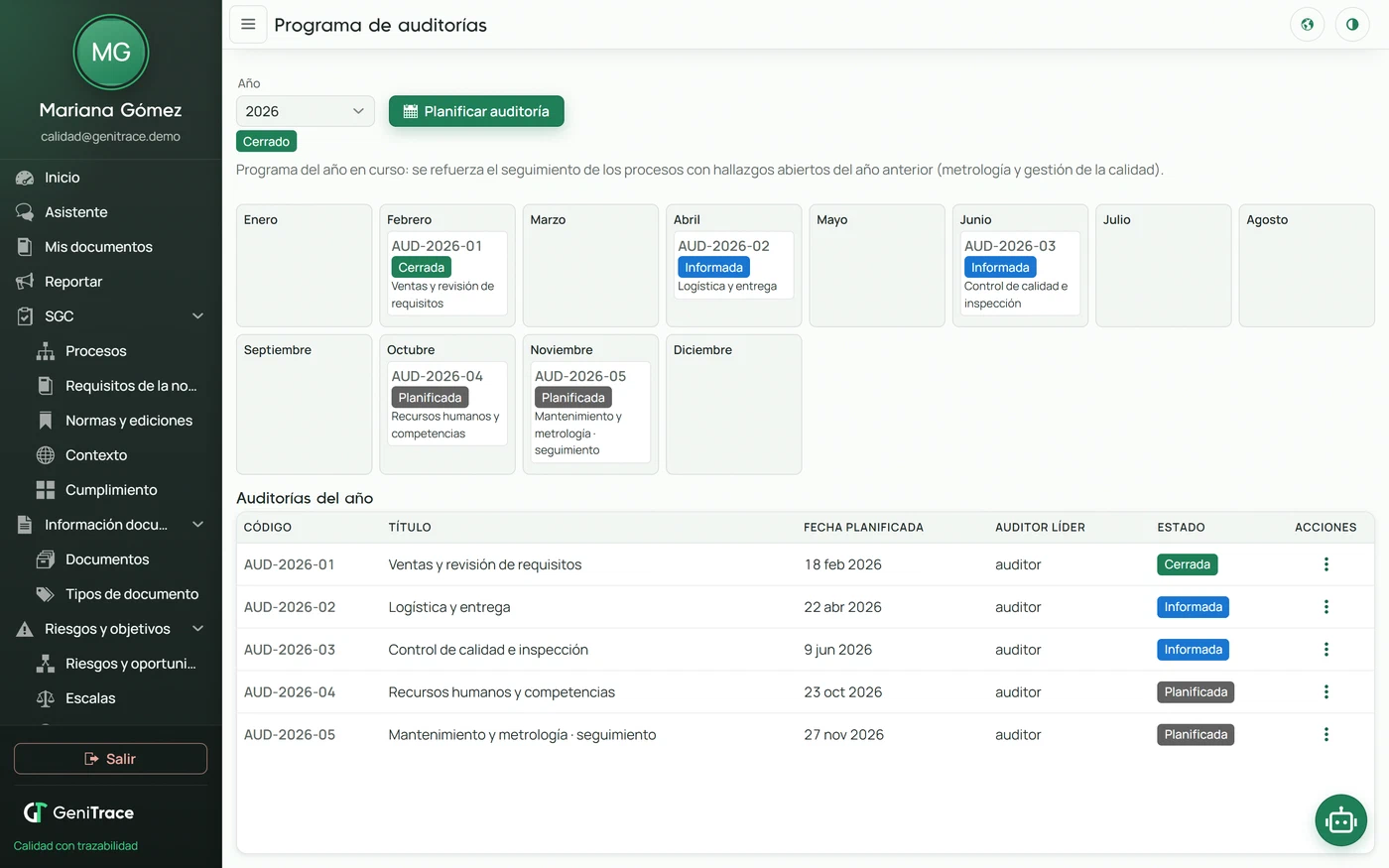Open Asistente menu item

point(110,212)
